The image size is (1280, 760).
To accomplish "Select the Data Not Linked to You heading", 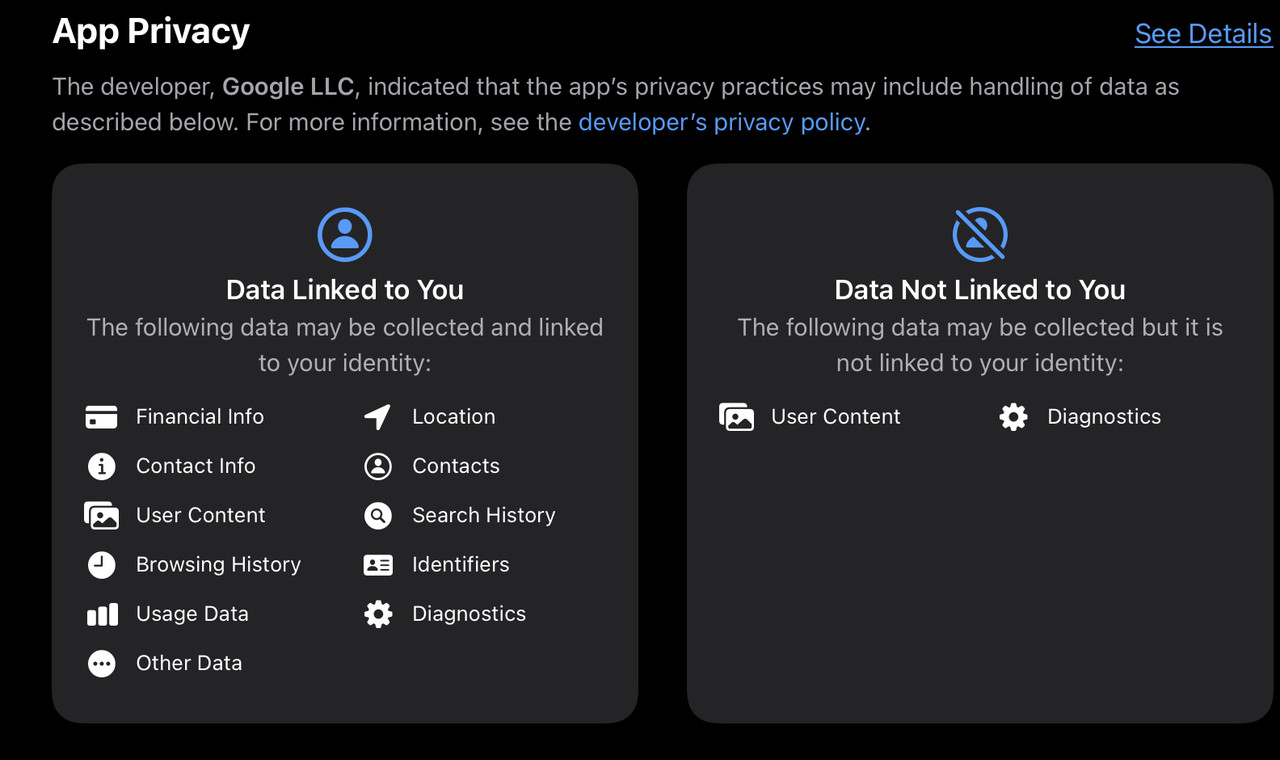I will (980, 290).
